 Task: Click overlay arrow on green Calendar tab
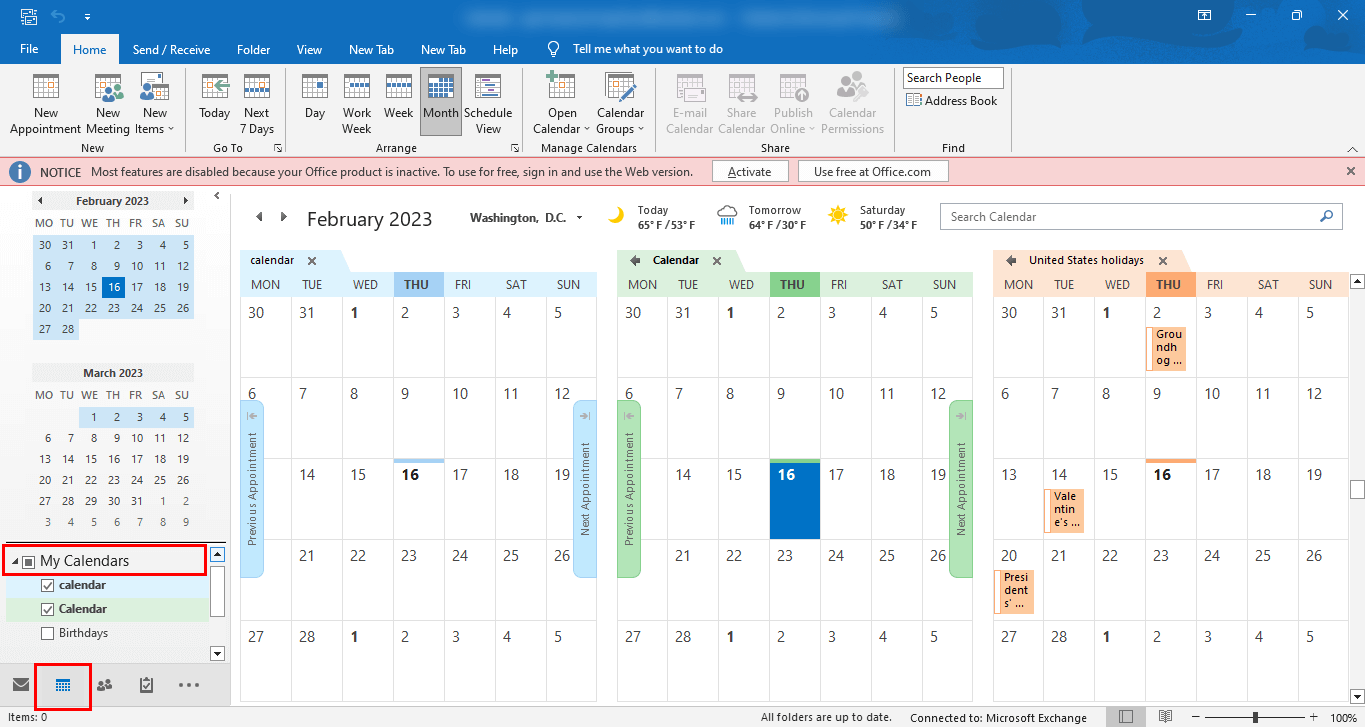635,260
